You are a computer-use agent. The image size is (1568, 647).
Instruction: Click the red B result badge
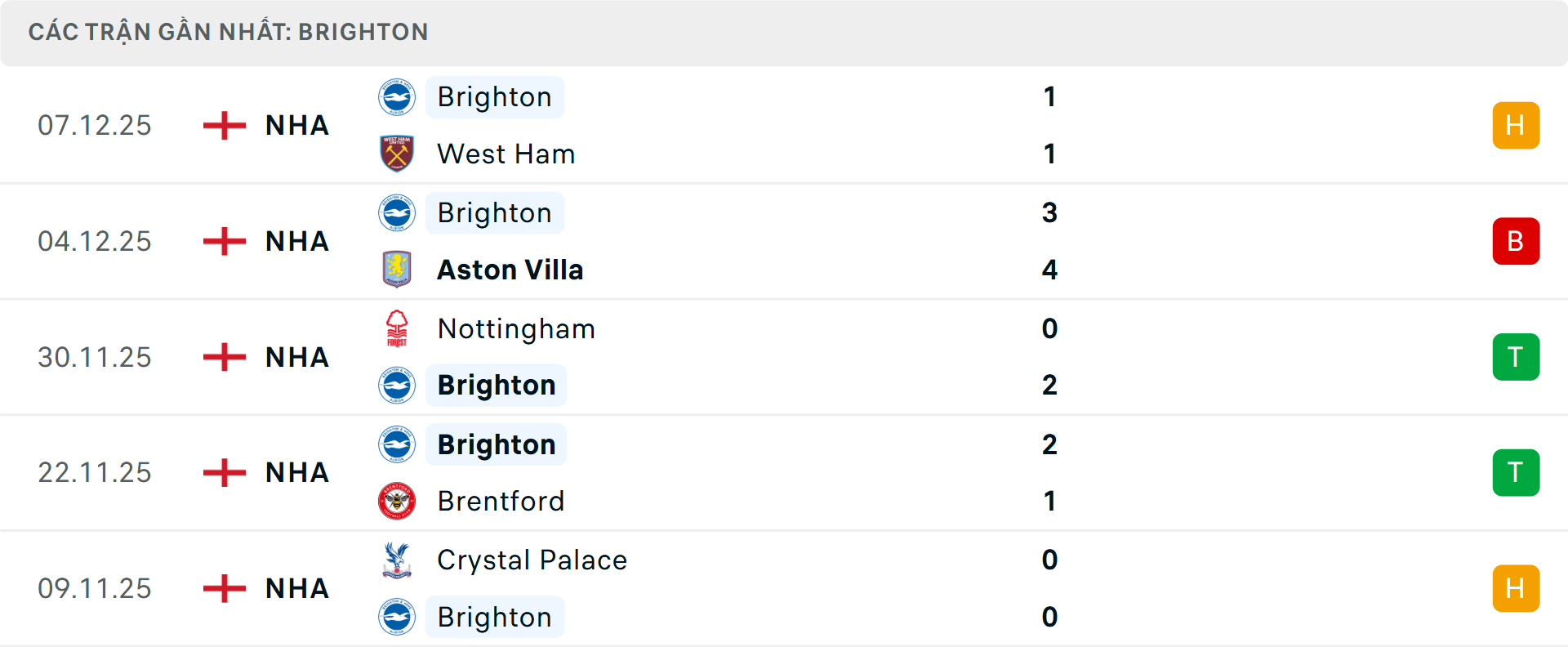(x=1516, y=241)
